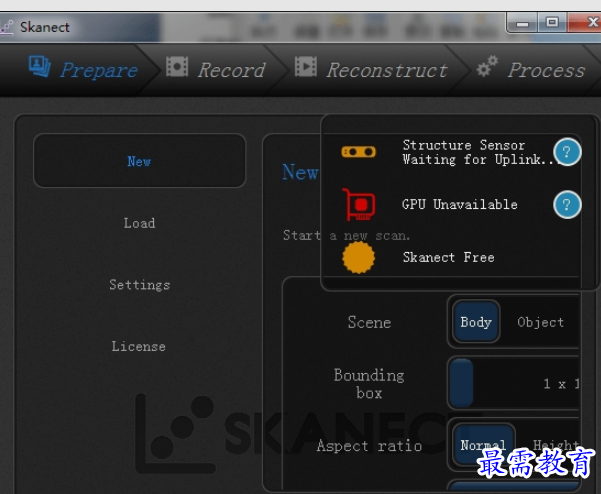Open help for Structure Sensor status
This screenshot has width=601, height=494.
567,152
